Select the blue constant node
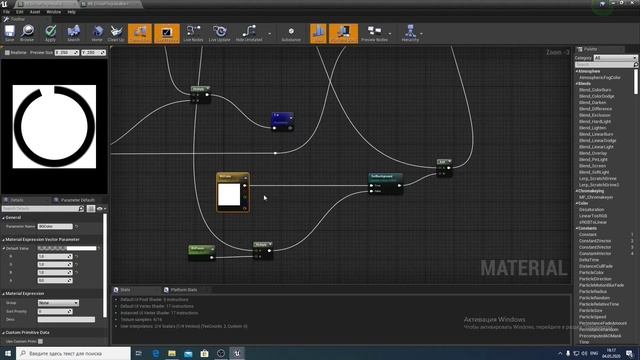640x360 pixels. [282, 121]
